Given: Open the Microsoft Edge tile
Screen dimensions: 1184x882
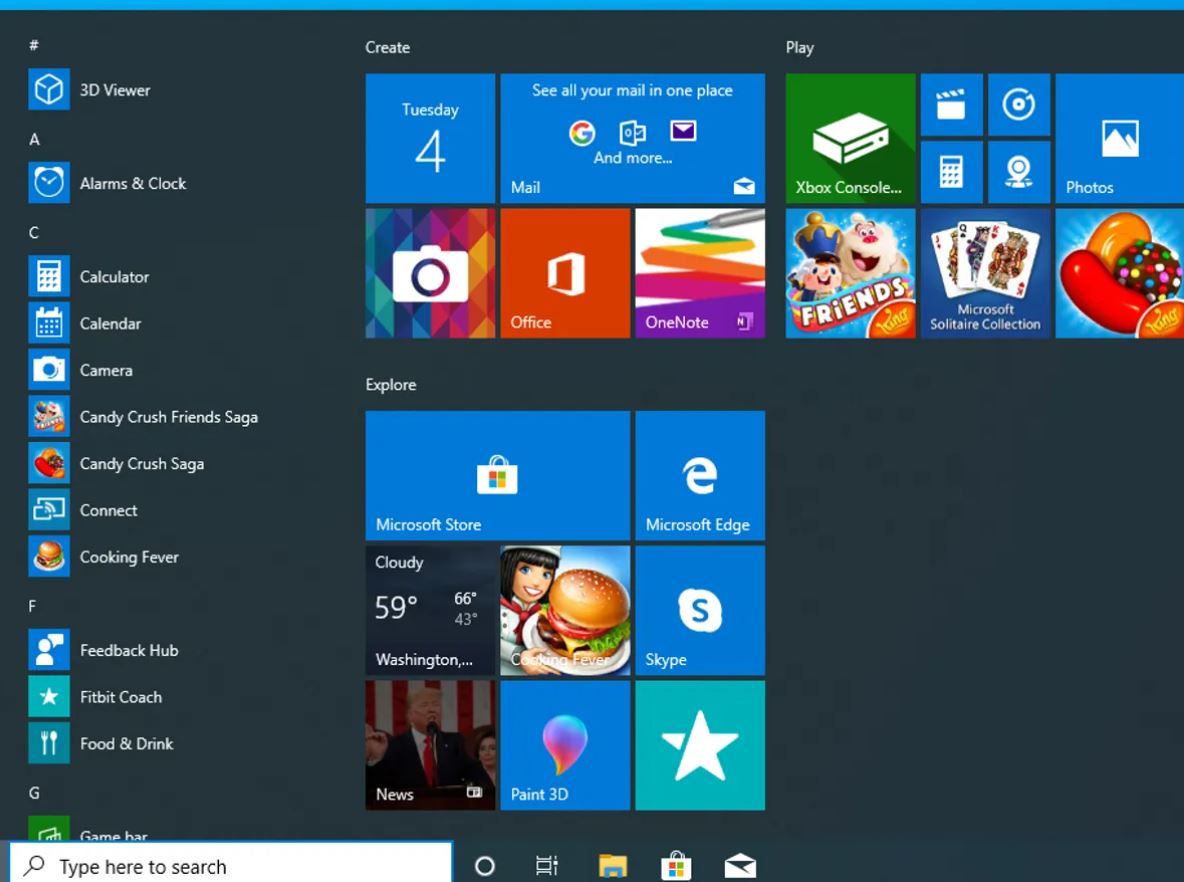Looking at the screenshot, I should pos(699,475).
